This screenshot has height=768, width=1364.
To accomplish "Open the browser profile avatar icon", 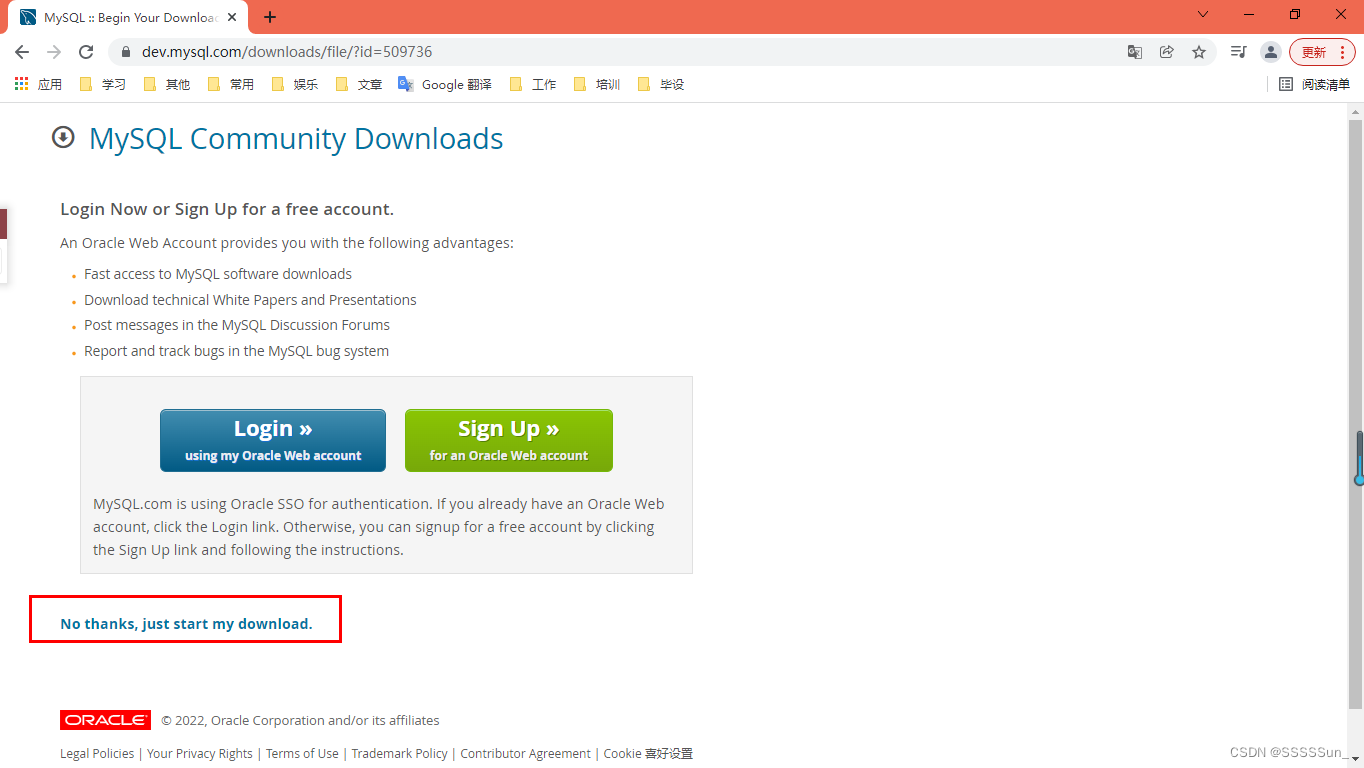I will (1270, 51).
